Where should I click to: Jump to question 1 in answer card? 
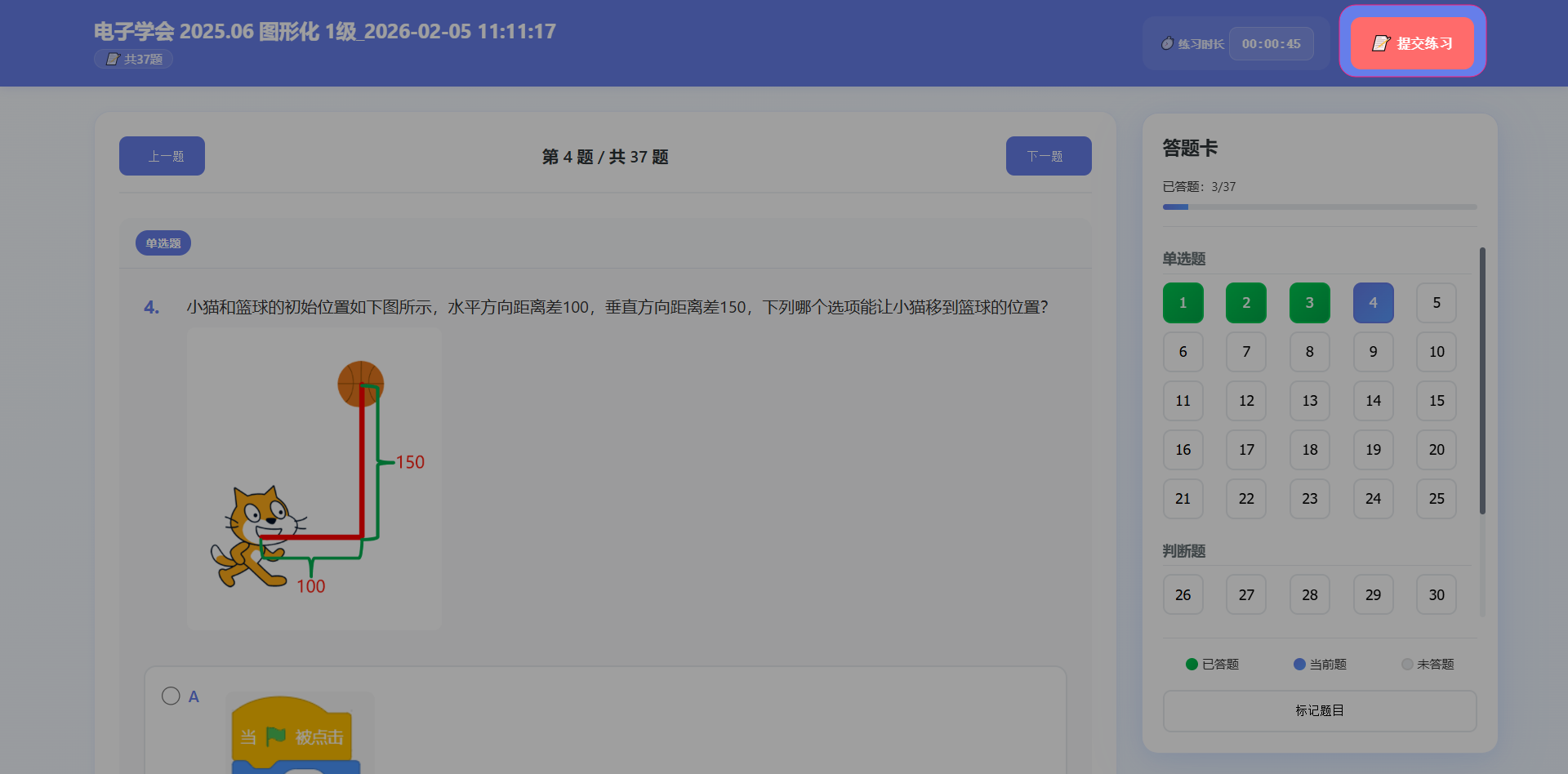point(1183,303)
